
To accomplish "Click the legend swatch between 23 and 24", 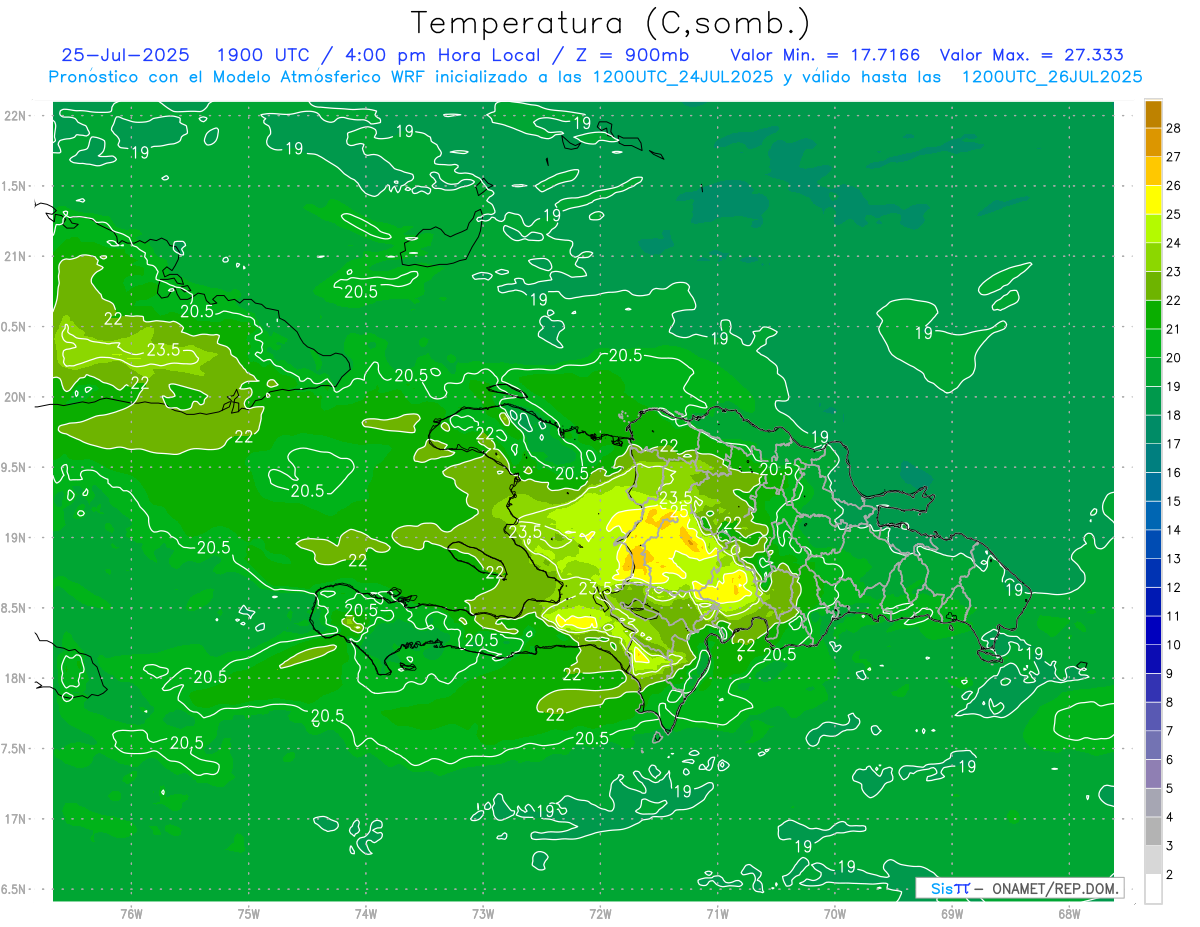I will point(1153,257).
